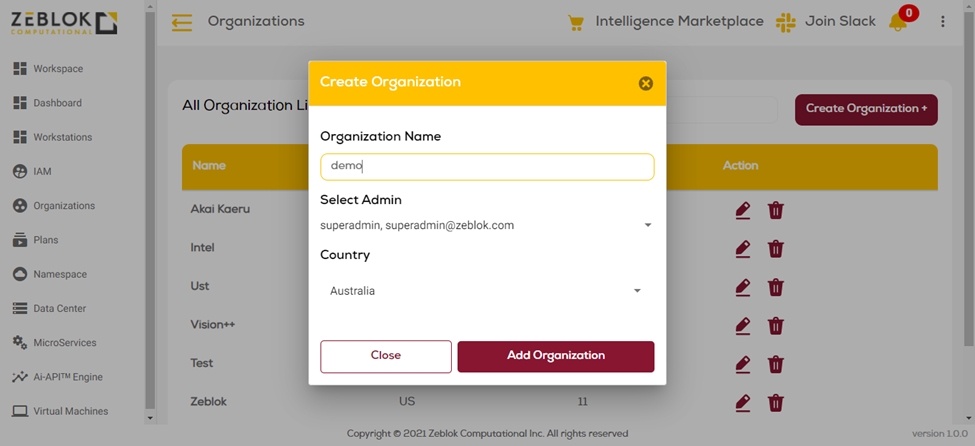Edit the Vision++ organization with pencil icon

[742, 326]
